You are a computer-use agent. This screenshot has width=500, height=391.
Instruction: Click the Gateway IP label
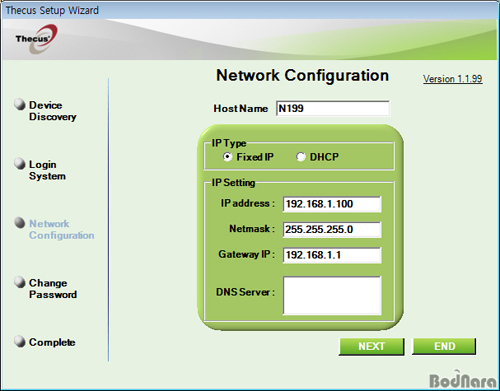(247, 254)
